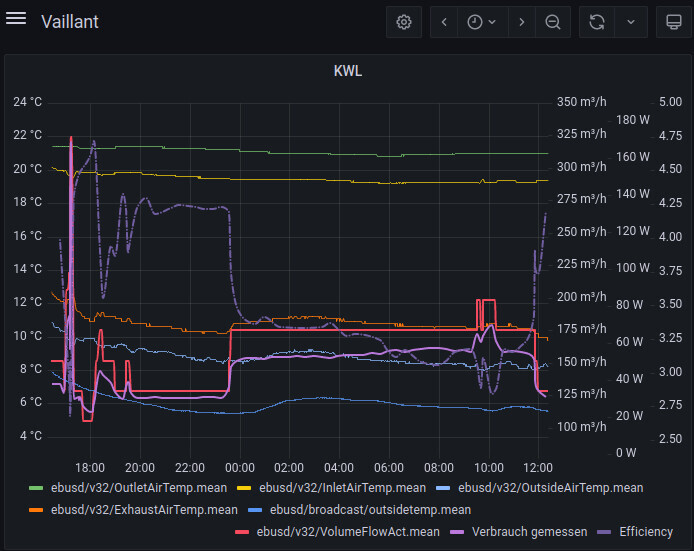Cycle the display view mode
Image resolution: width=694 pixels, height=551 pixels.
coord(668,22)
